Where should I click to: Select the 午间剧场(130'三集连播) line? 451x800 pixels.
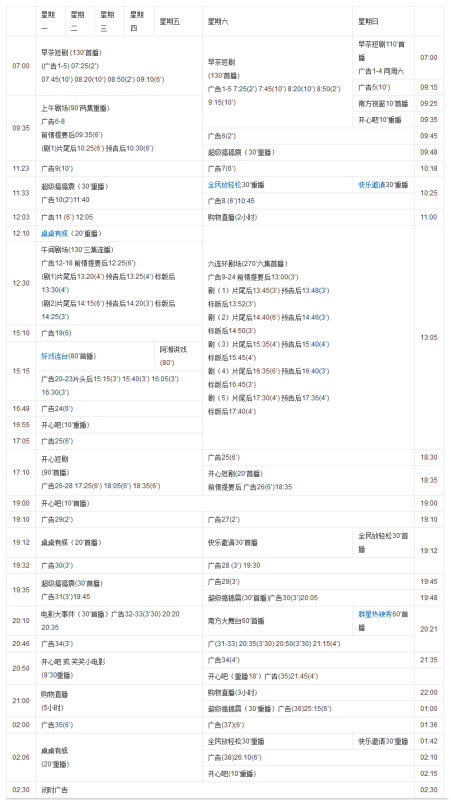(77, 249)
